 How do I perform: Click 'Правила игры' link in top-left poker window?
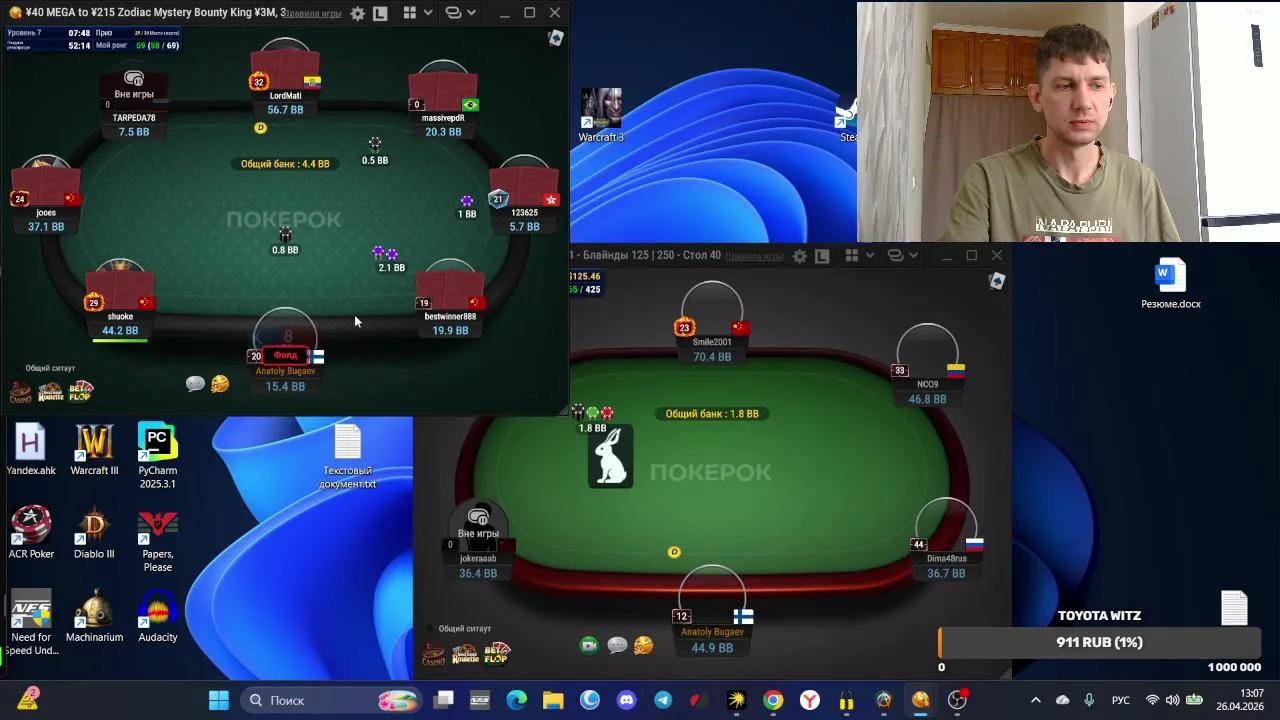pyautogui.click(x=314, y=14)
